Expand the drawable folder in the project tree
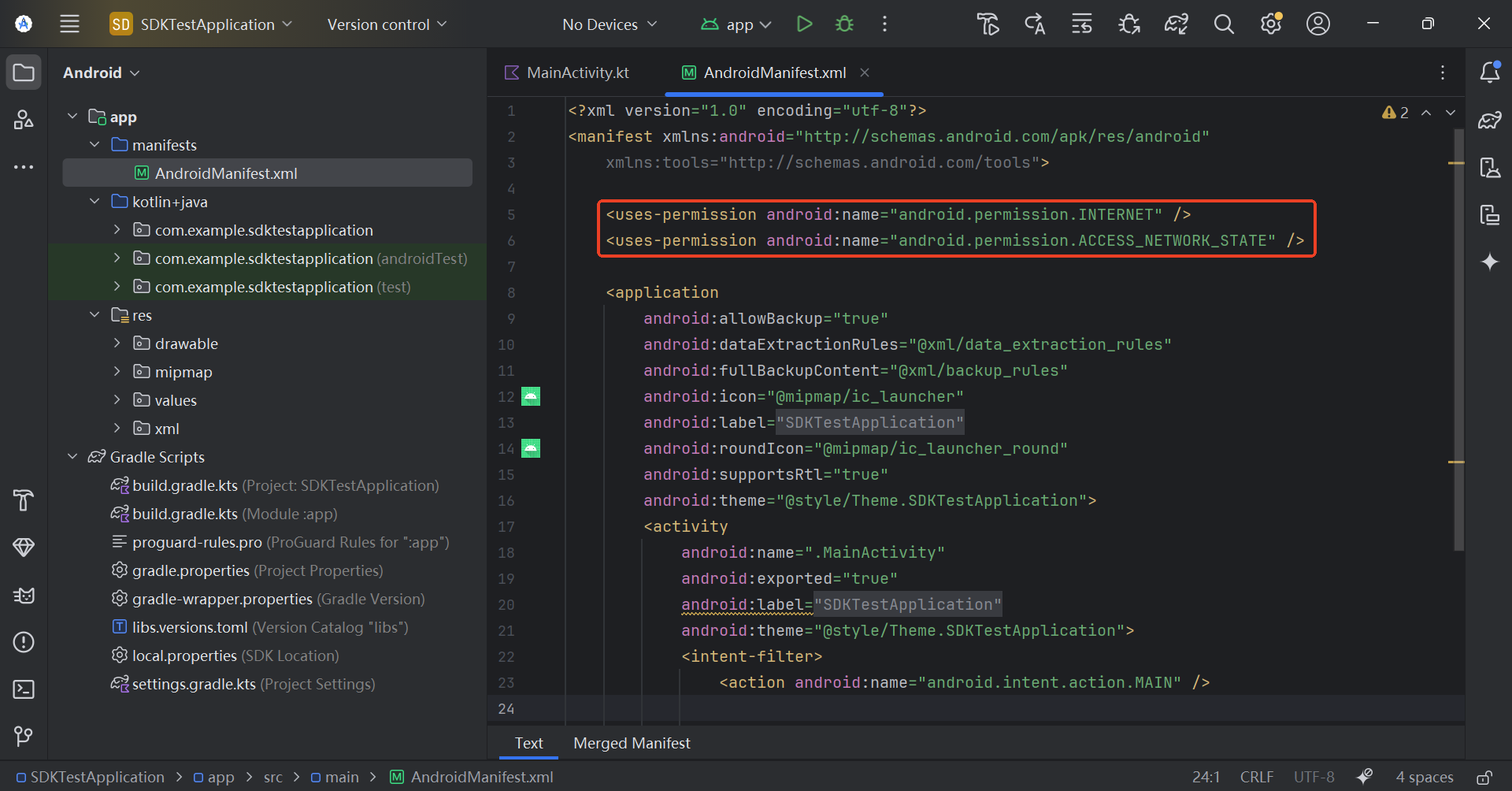The width and height of the screenshot is (1512, 791). tap(117, 343)
